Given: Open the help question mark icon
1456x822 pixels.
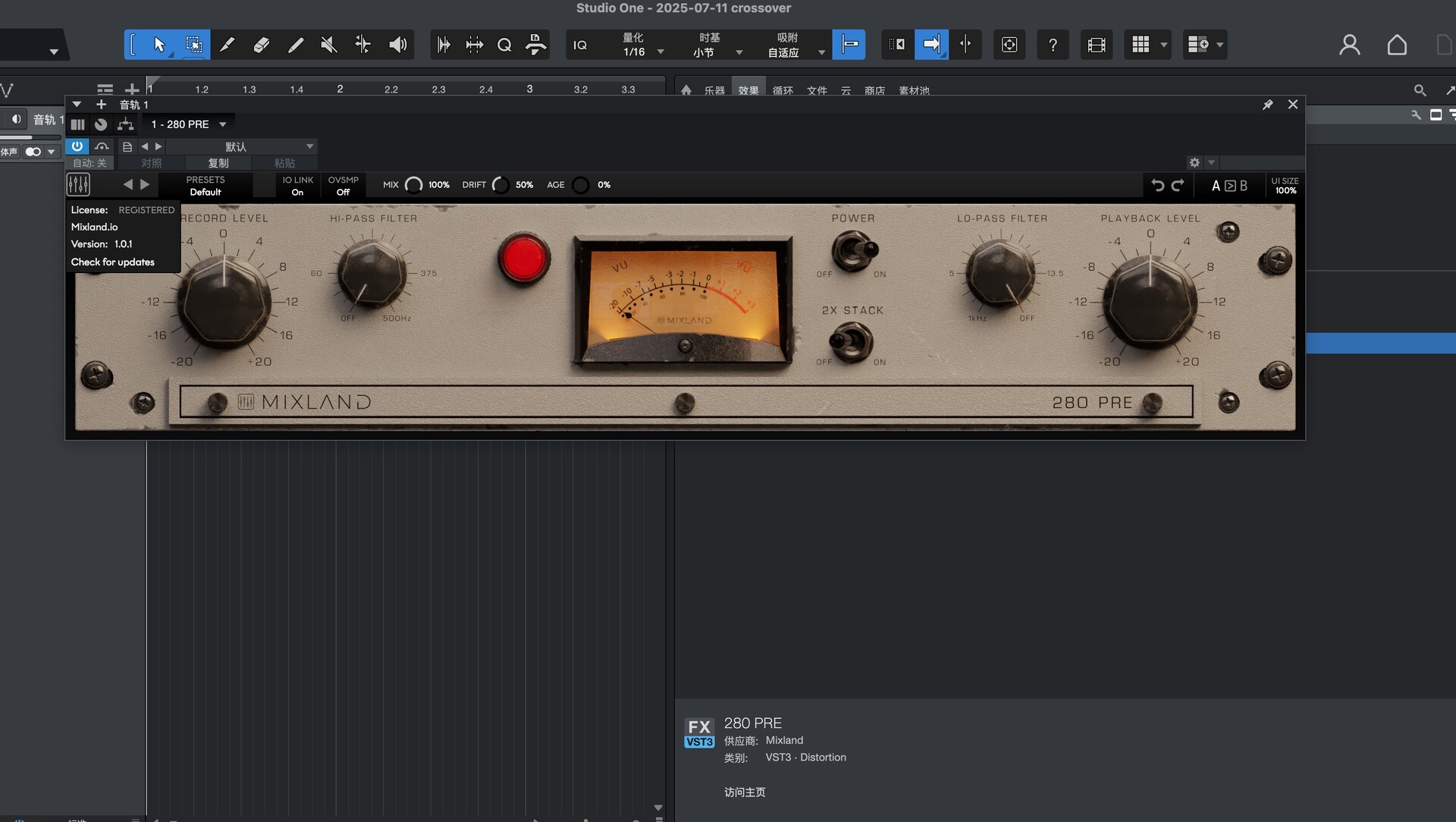Looking at the screenshot, I should pyautogui.click(x=1053, y=45).
